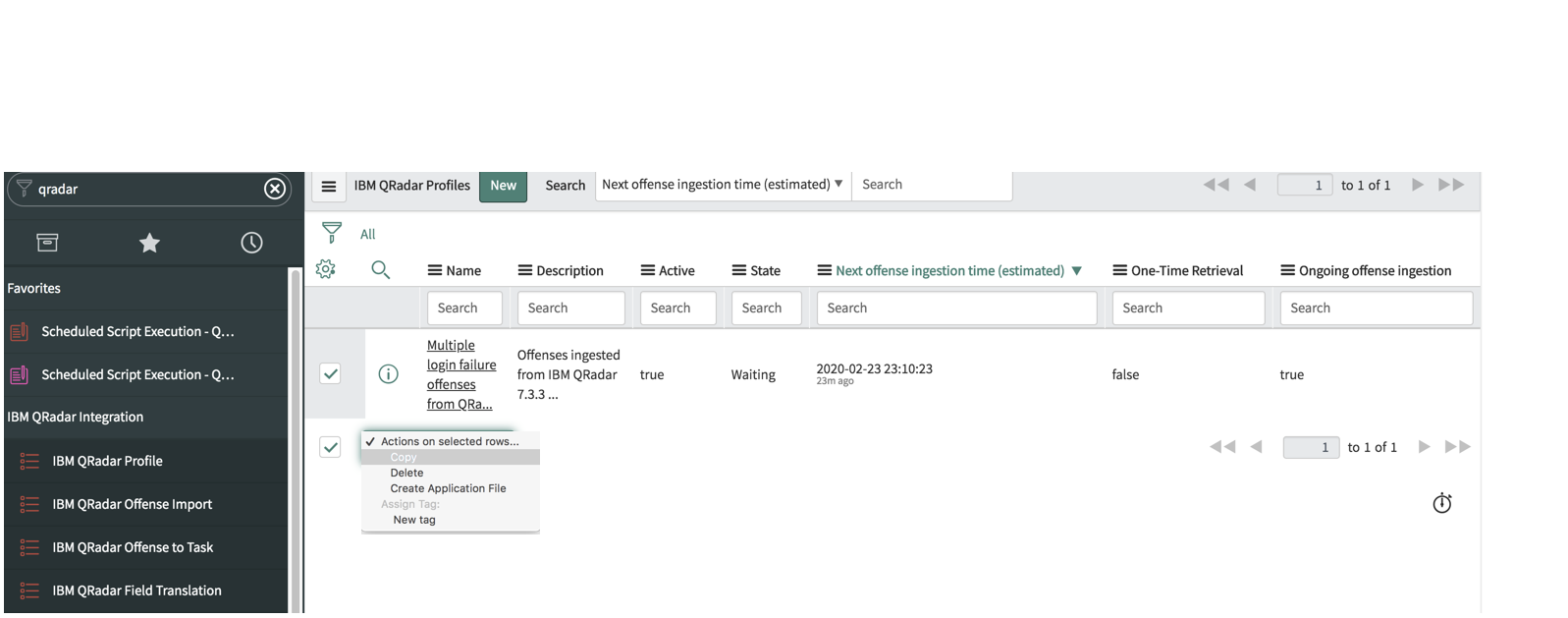Go to first page in bottom pagination
This screenshot has width=1568, height=618.
tap(1222, 447)
